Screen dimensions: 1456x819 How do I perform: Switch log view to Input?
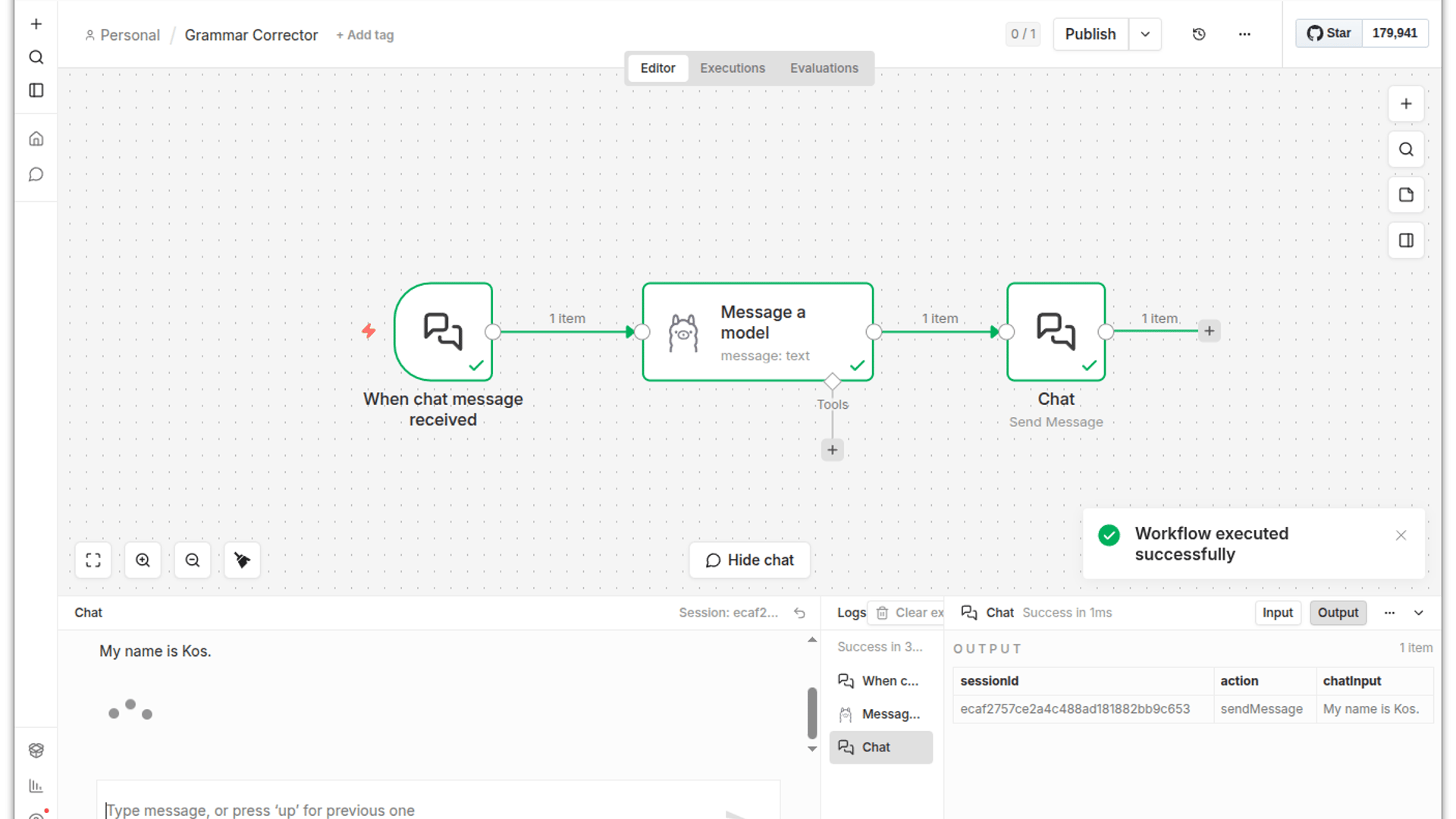1277,613
